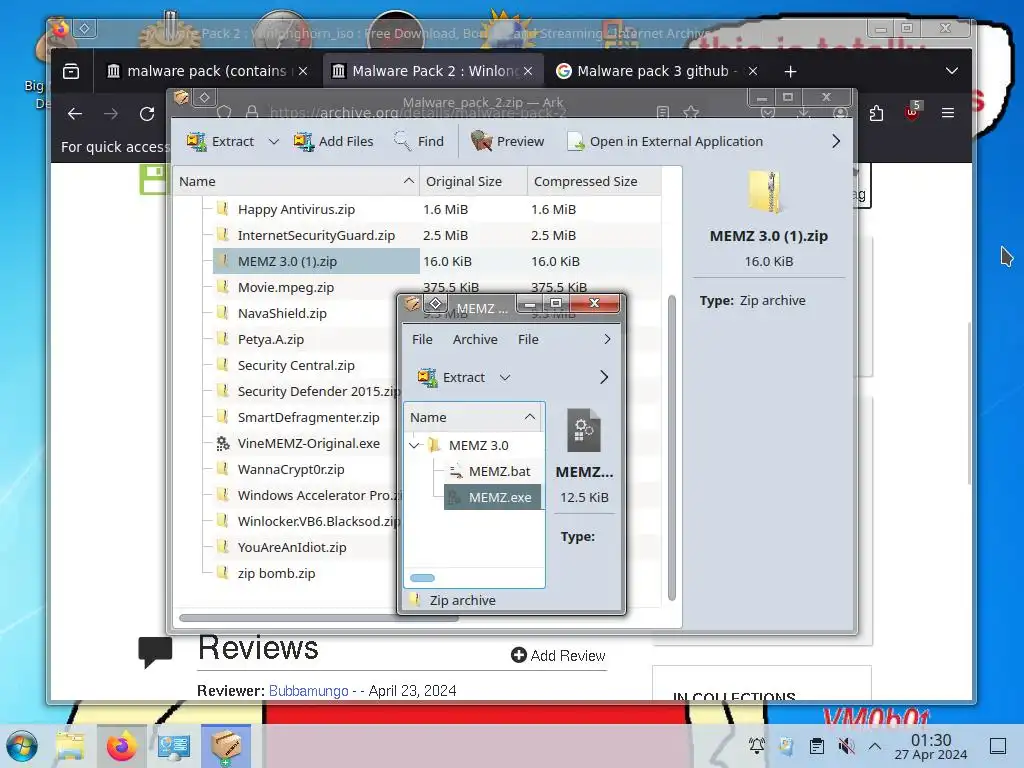The height and width of the screenshot is (768, 1024).
Task: Open a new Firefox tab
Action: tap(790, 71)
